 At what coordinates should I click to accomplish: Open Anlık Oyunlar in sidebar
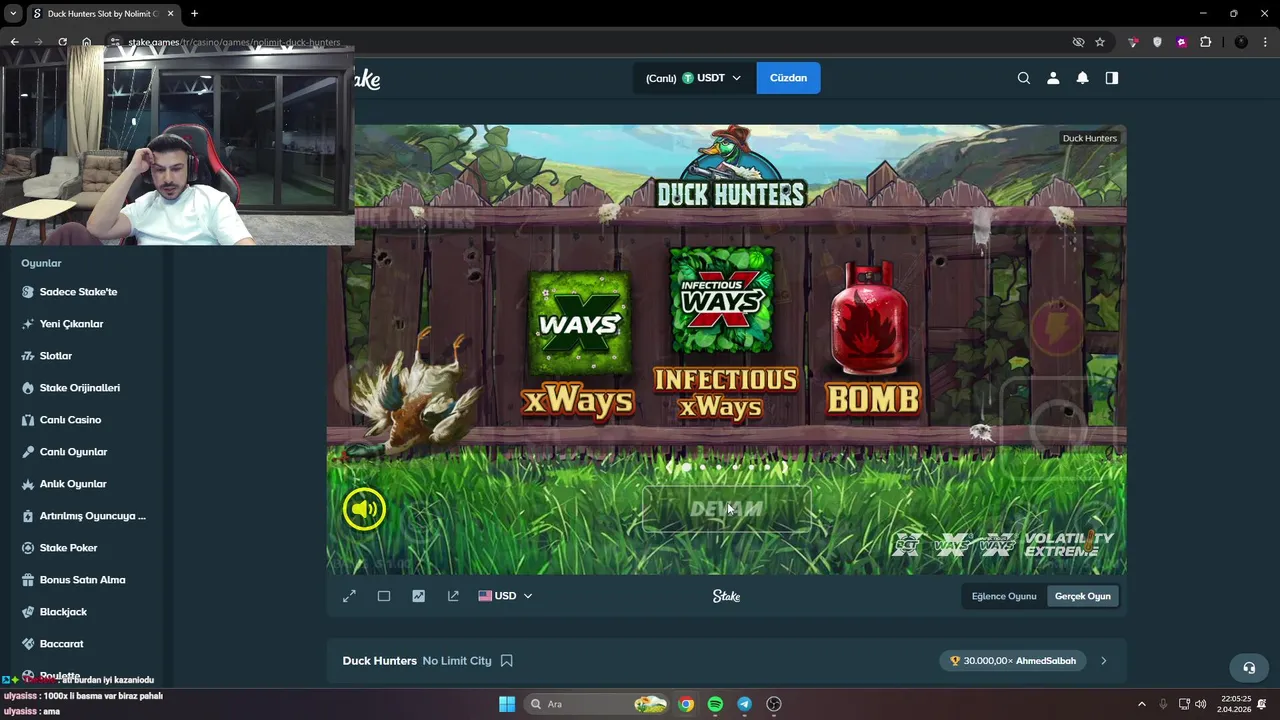(x=72, y=484)
